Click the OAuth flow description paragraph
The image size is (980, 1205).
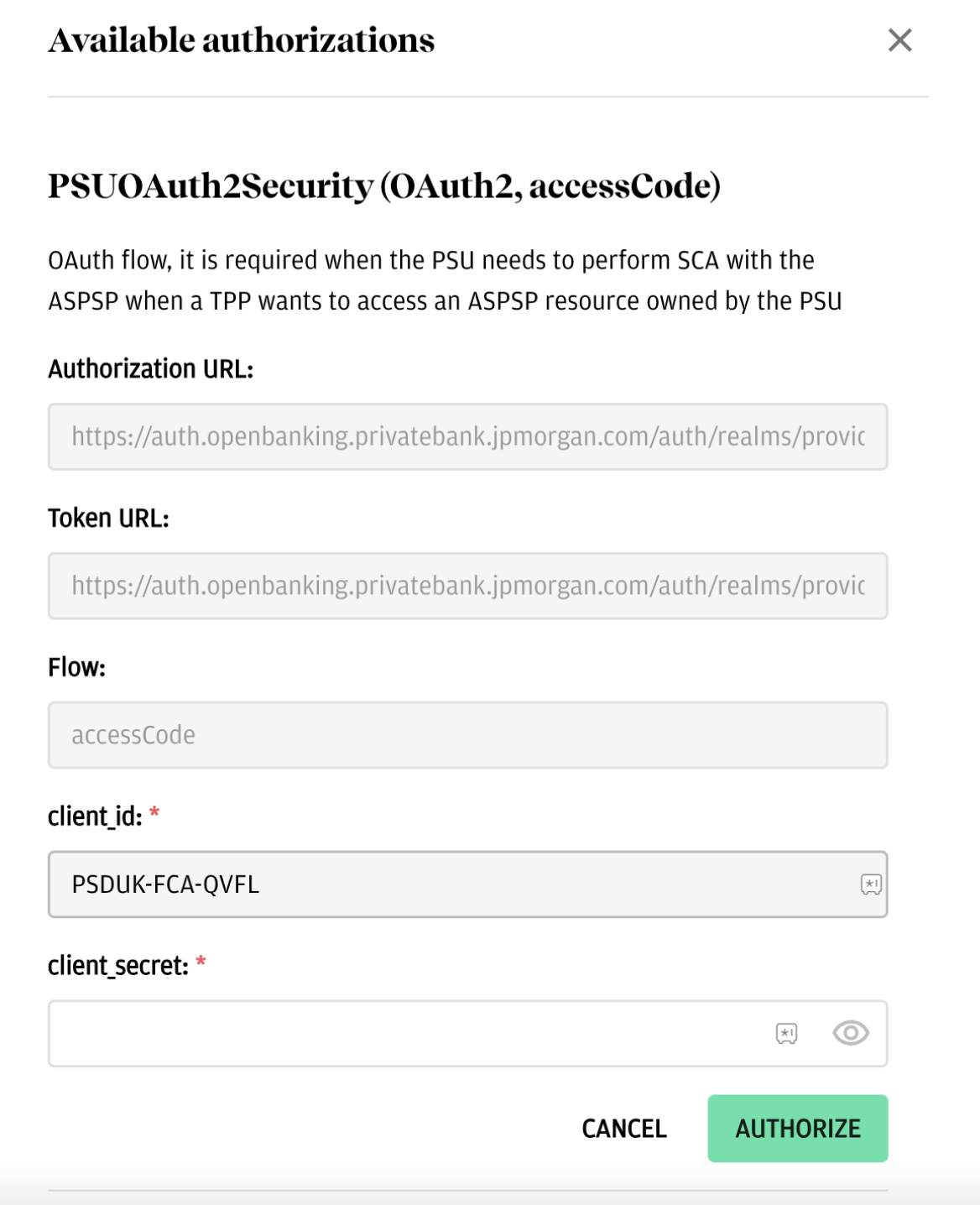pyautogui.click(x=445, y=280)
